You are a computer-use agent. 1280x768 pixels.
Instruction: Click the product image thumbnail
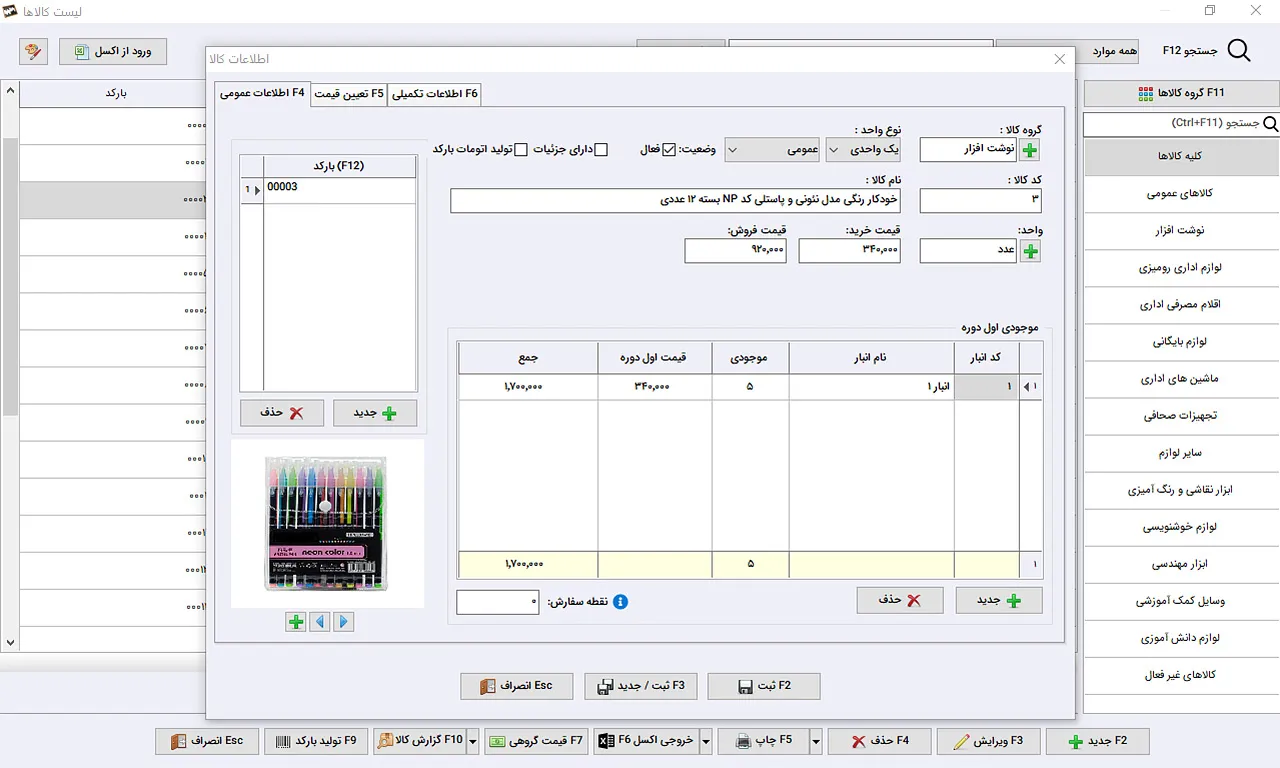327,523
